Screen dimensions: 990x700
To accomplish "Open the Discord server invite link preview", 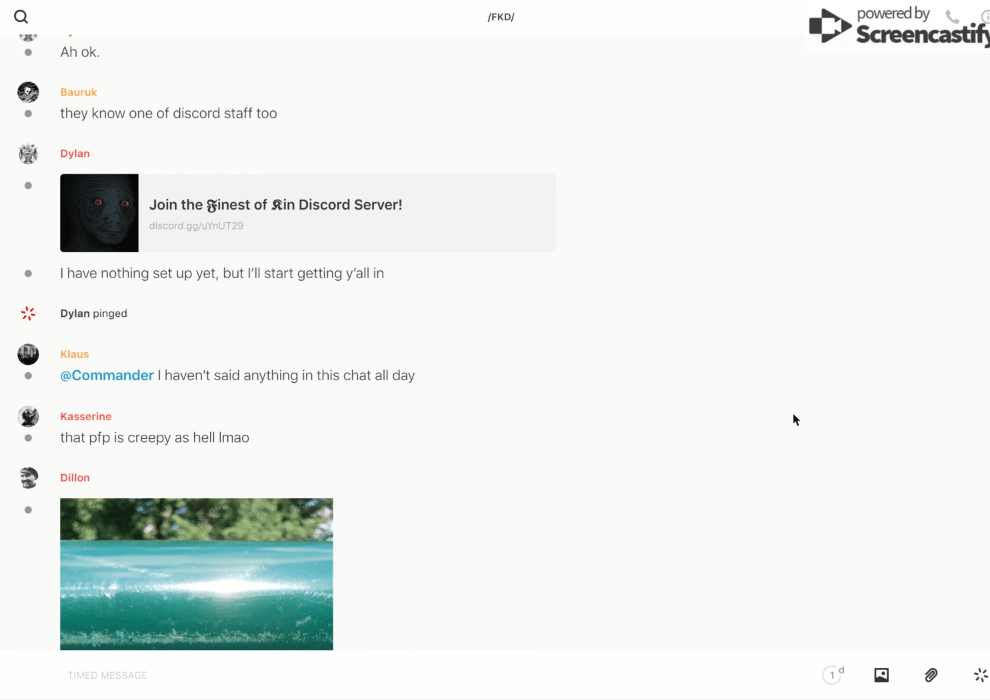I will (346, 205).
